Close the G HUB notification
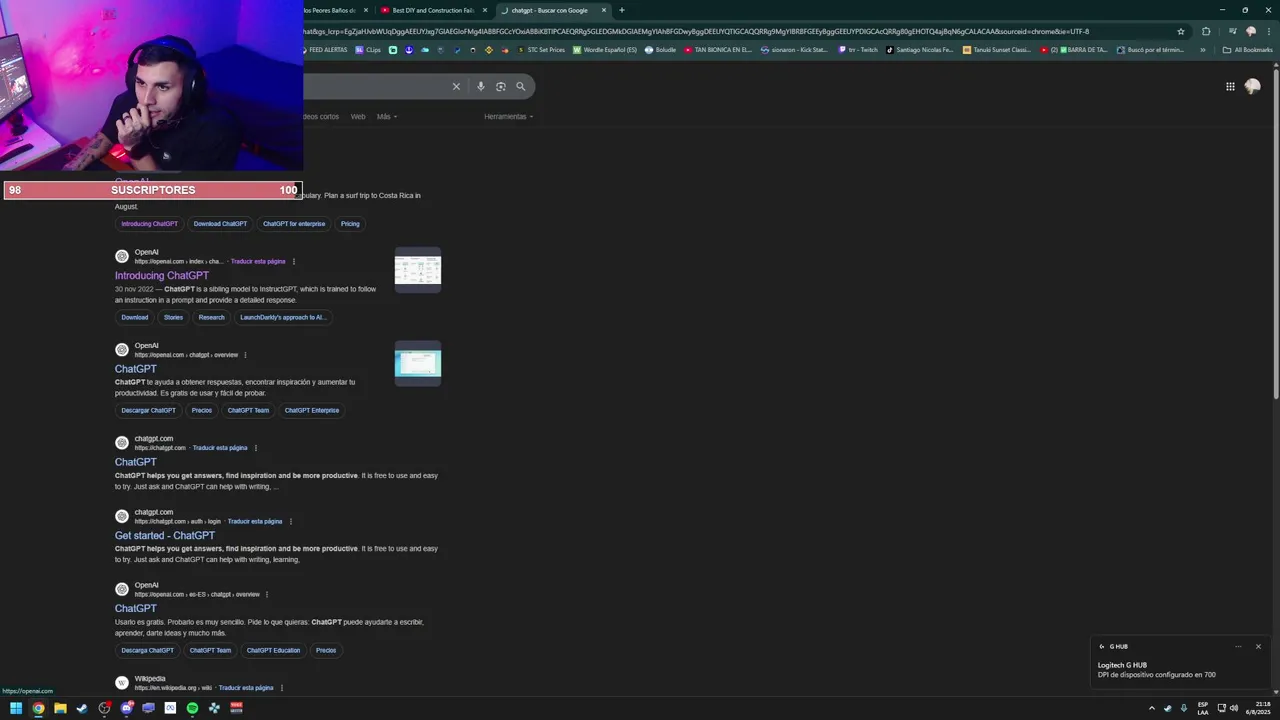 coord(1258,647)
